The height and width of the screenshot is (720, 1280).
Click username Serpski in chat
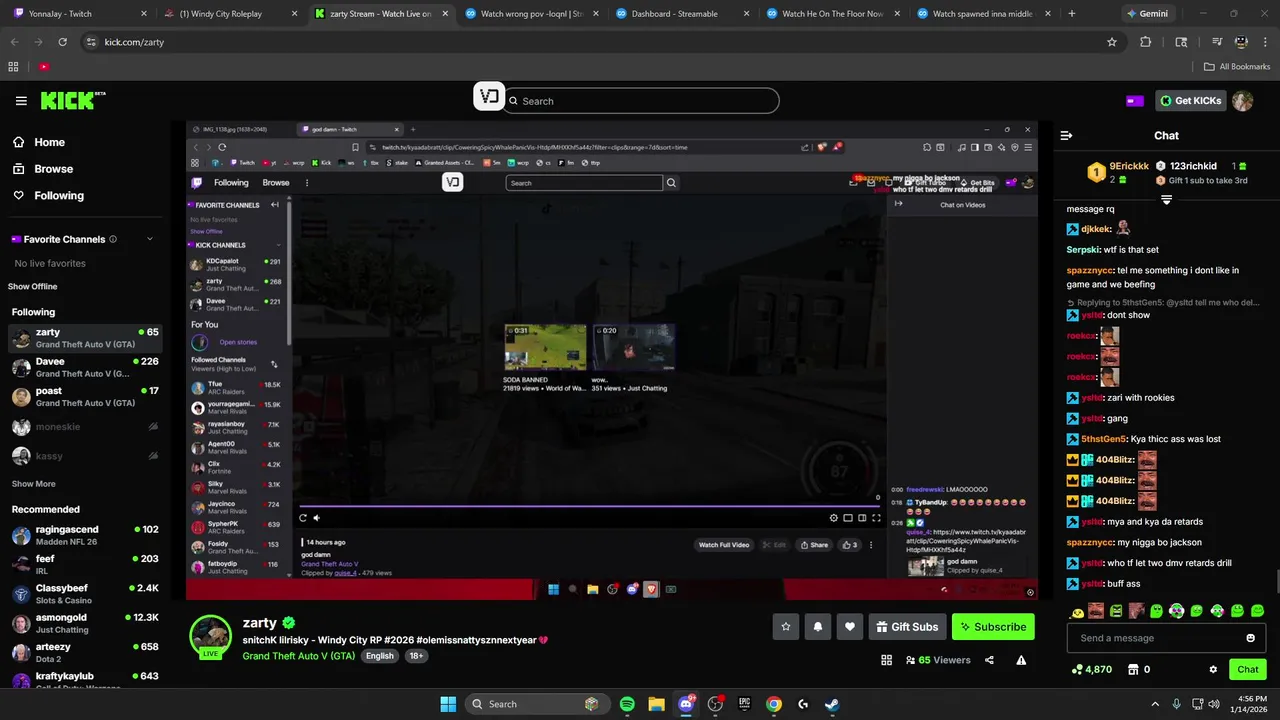[1083, 250]
